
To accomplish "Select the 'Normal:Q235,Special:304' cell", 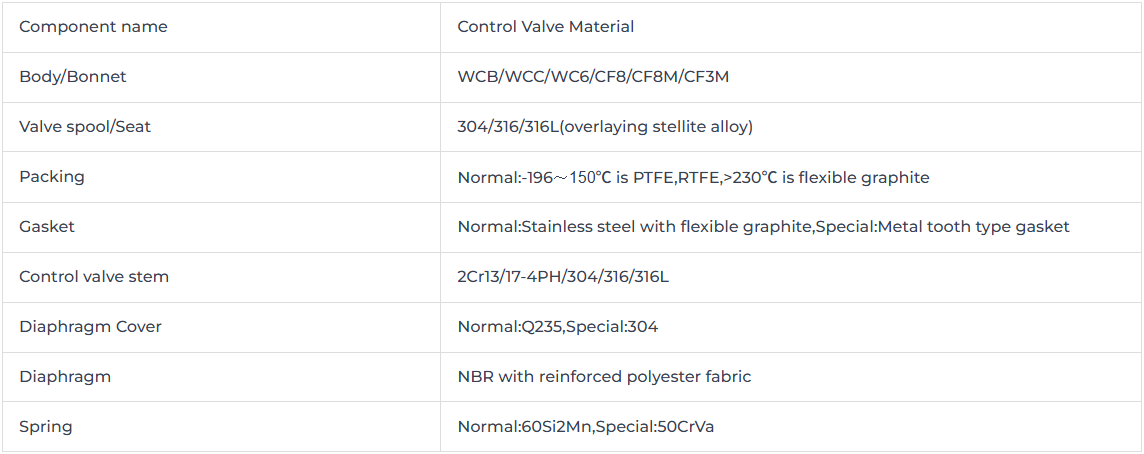I will [x=792, y=328].
